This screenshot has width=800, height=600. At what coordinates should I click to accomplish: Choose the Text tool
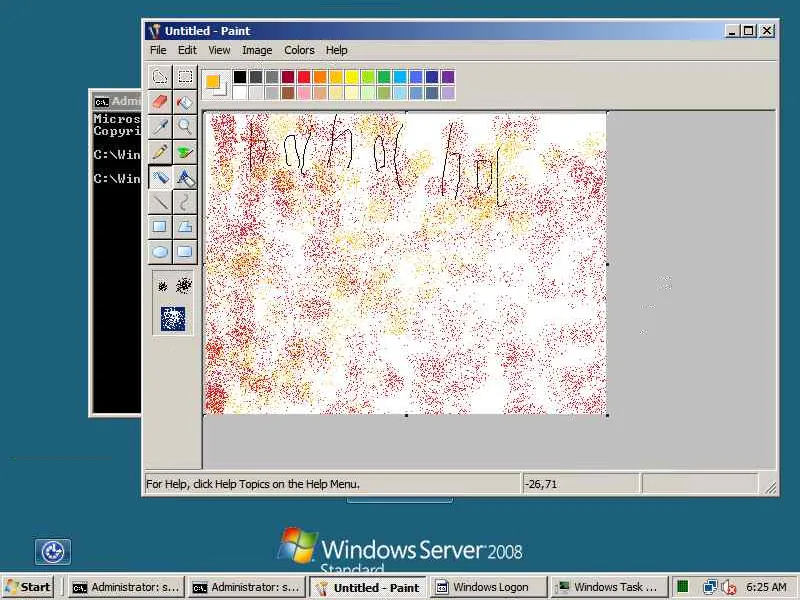[185, 178]
